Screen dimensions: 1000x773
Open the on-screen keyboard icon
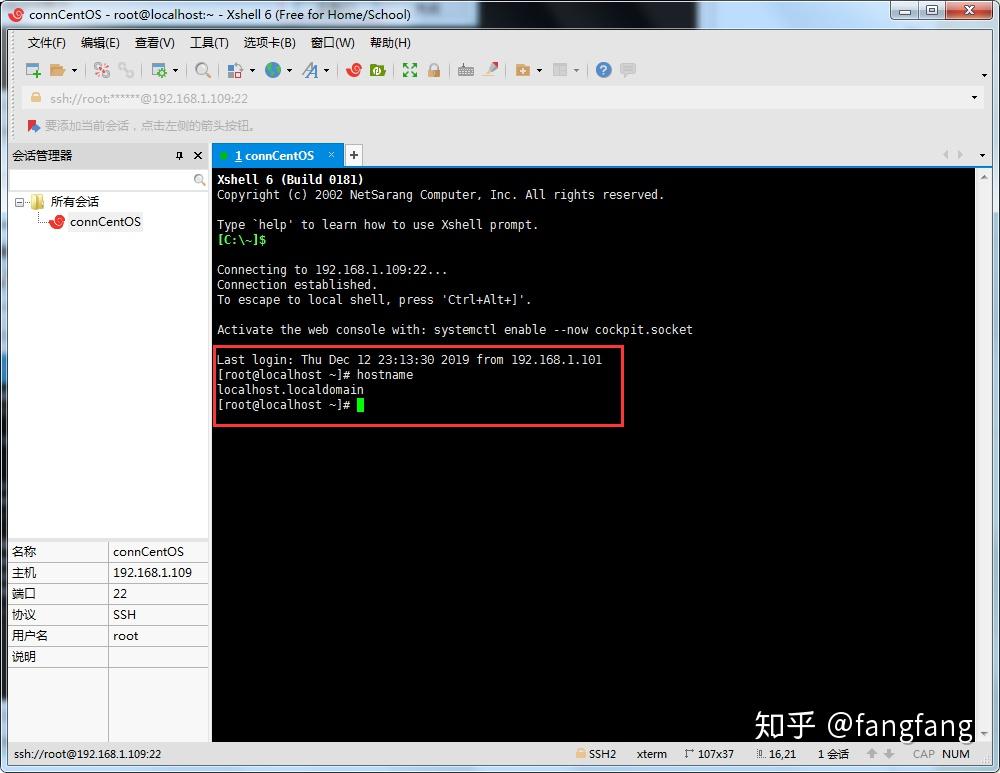(x=465, y=71)
